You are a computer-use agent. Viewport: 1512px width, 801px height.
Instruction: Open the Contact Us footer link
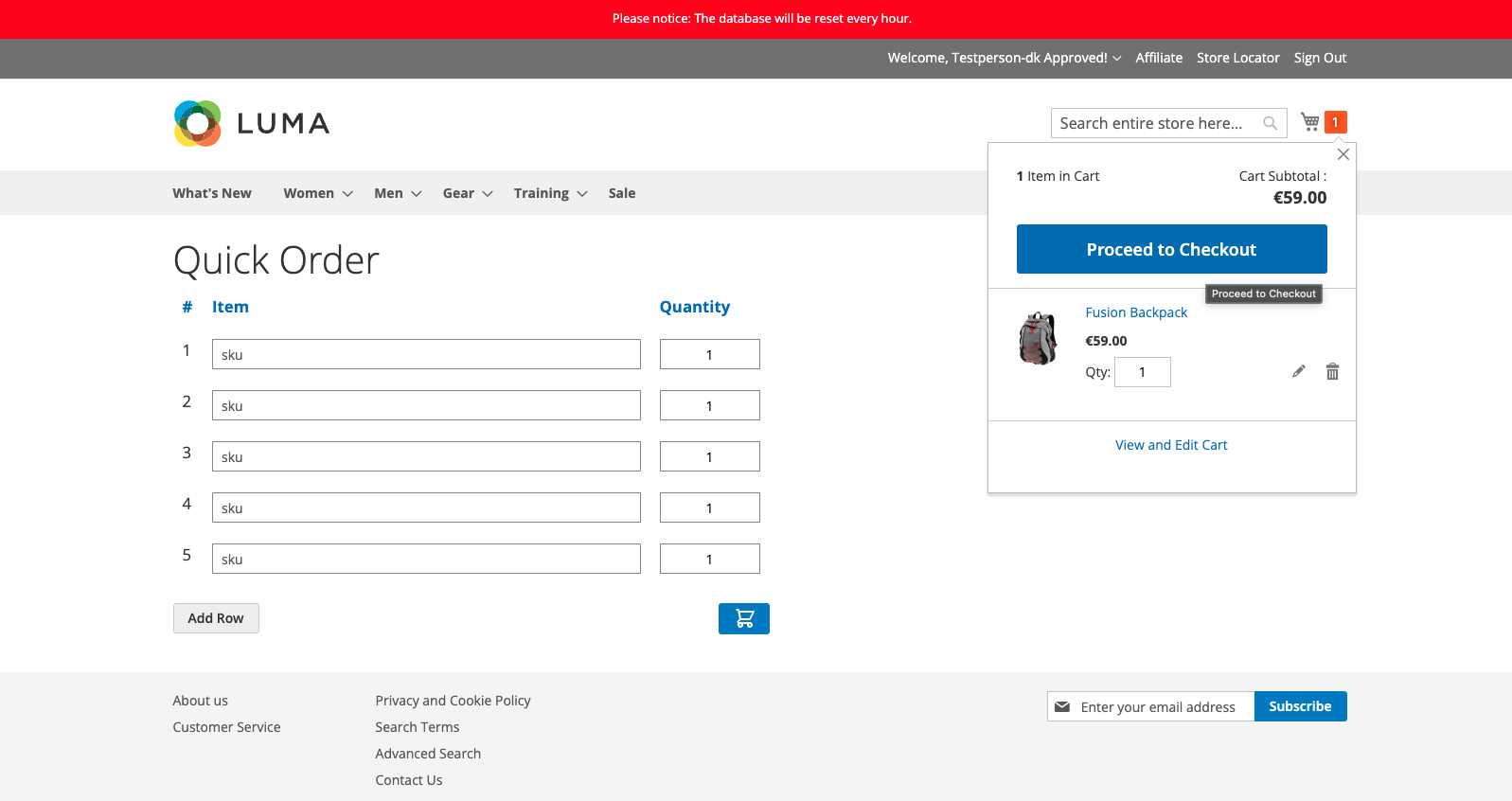point(409,780)
